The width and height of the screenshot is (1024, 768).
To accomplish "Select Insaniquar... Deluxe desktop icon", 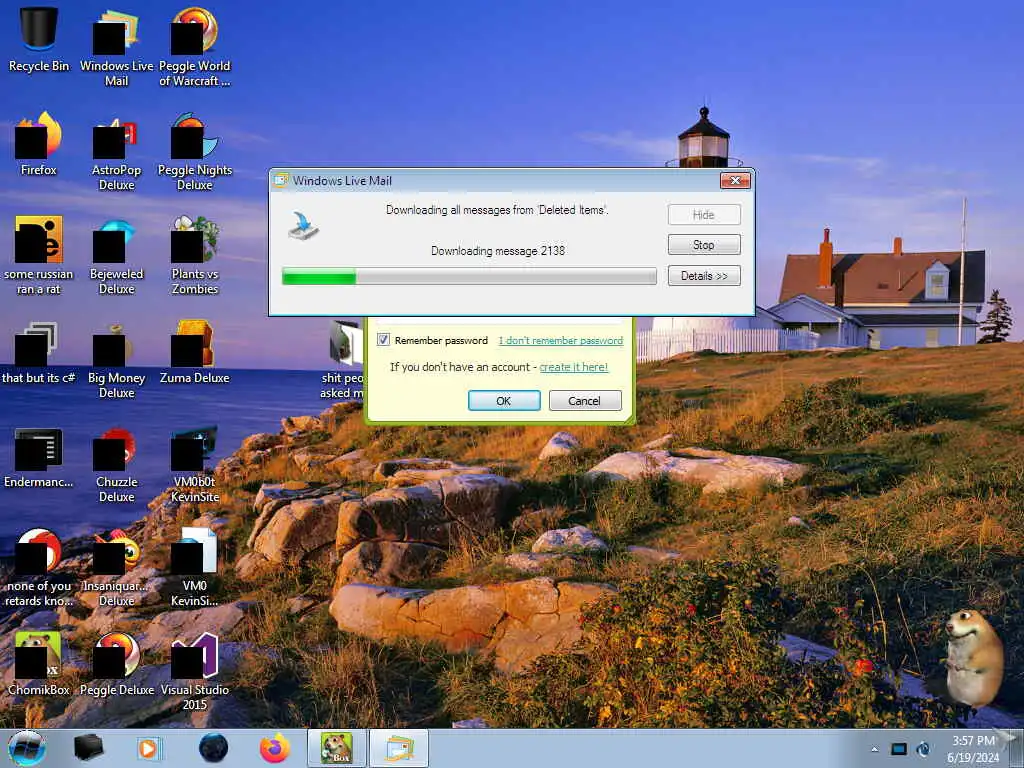I will (x=116, y=567).
